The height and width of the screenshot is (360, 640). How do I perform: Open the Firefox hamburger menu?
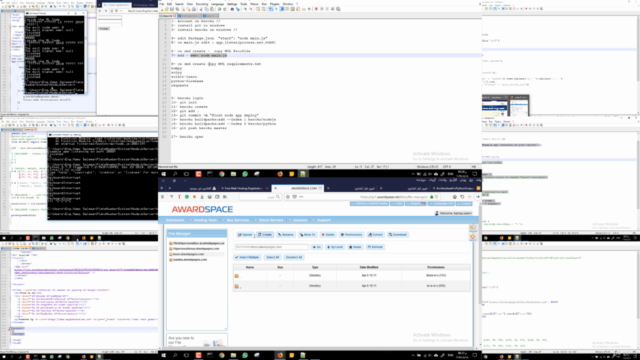click(162, 197)
